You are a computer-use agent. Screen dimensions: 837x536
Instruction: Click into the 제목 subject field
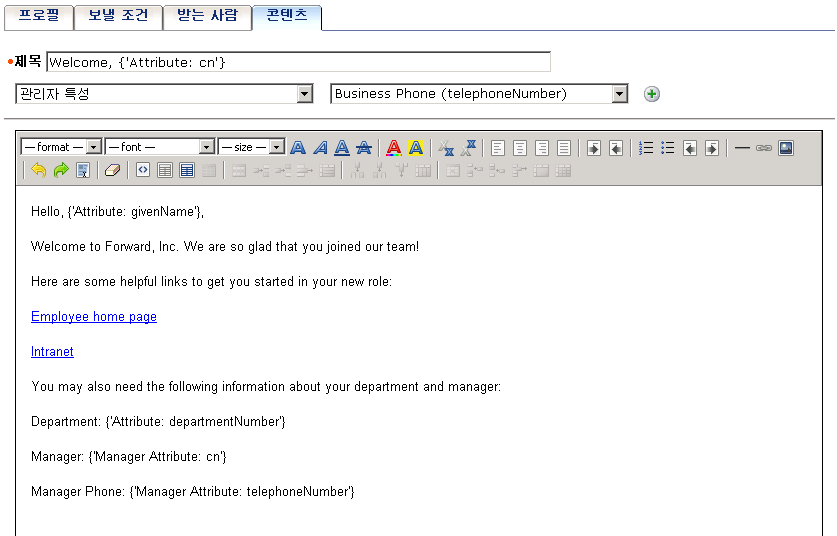(x=298, y=62)
